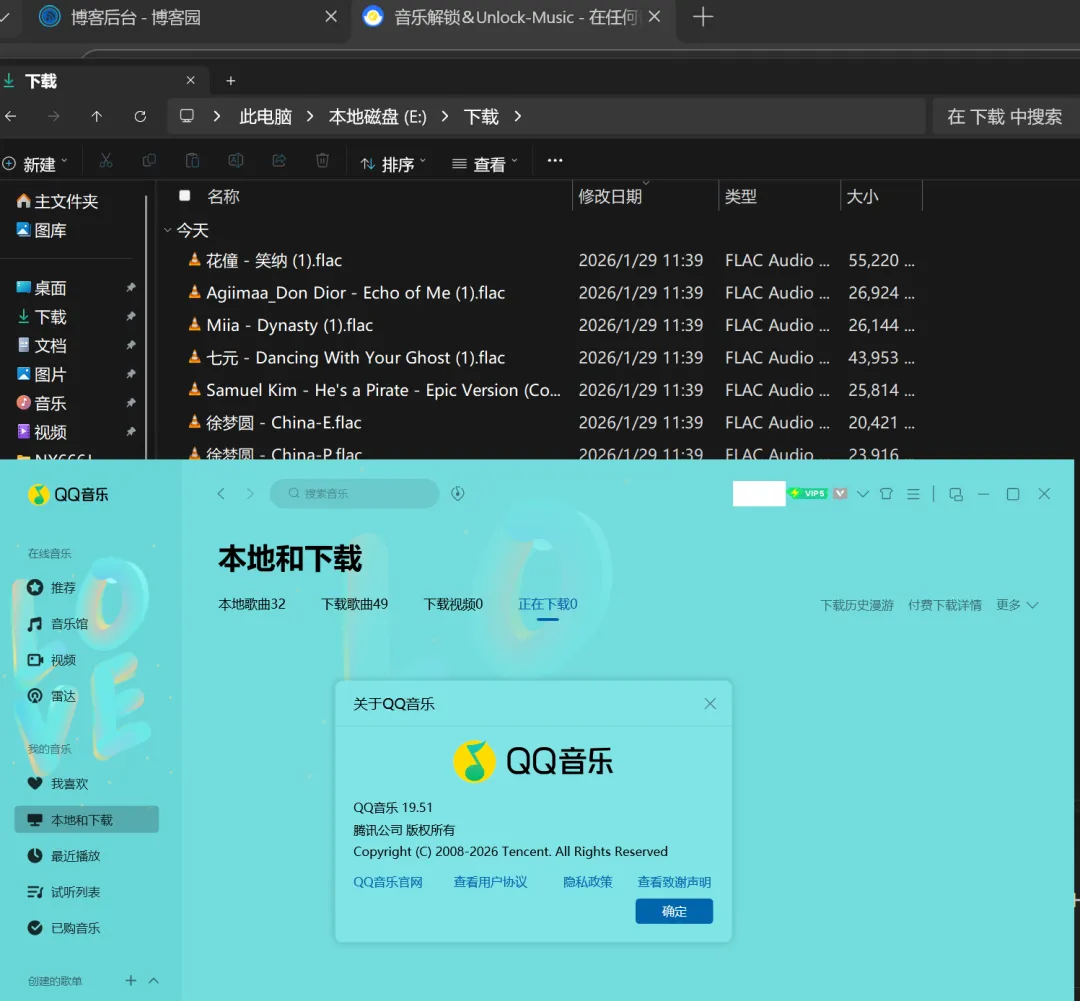Open 我喜欢 in QQ Music sidebar
This screenshot has width=1080, height=1001.
pyautogui.click(x=58, y=783)
